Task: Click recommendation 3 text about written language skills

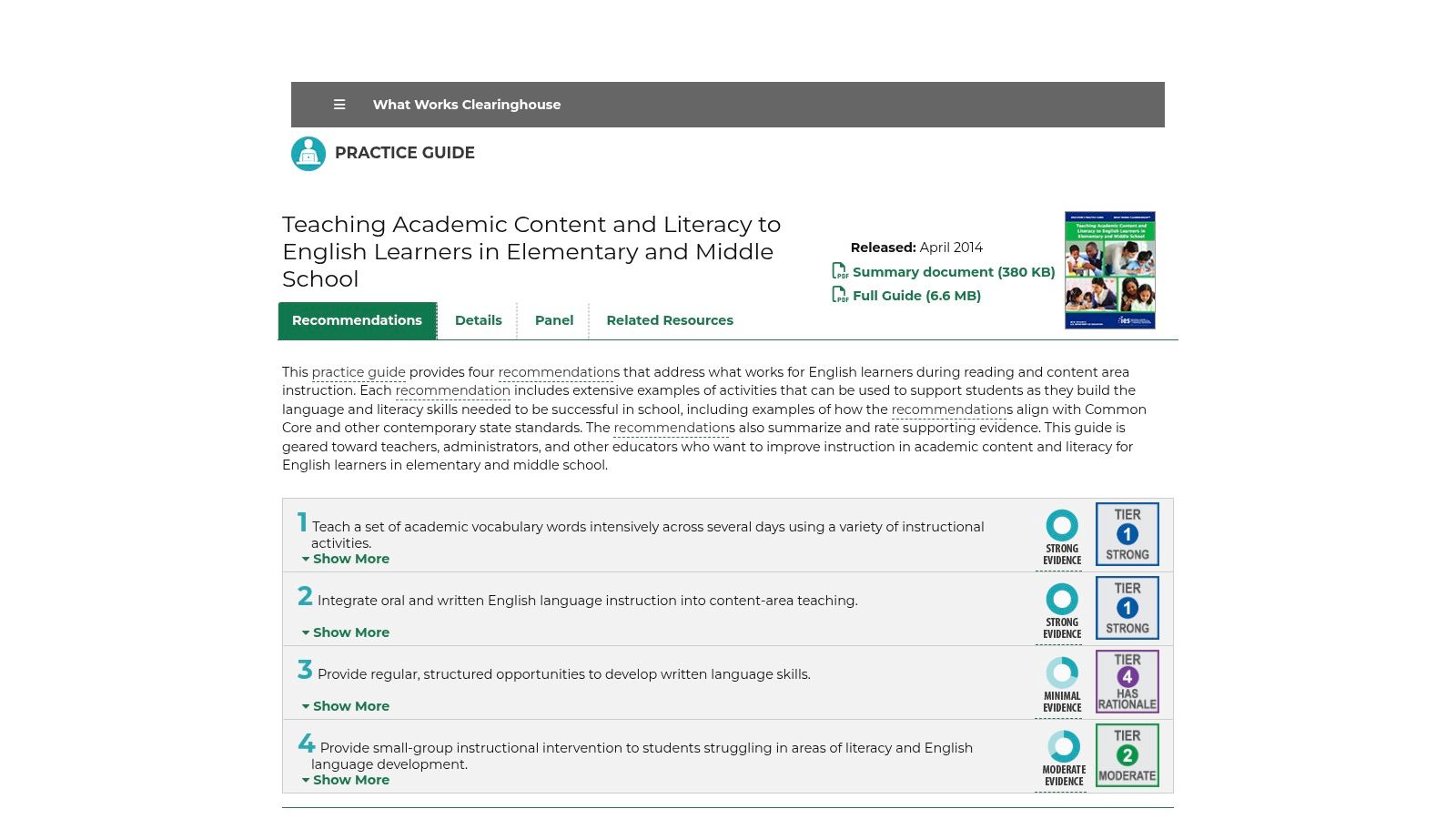Action: [x=564, y=674]
